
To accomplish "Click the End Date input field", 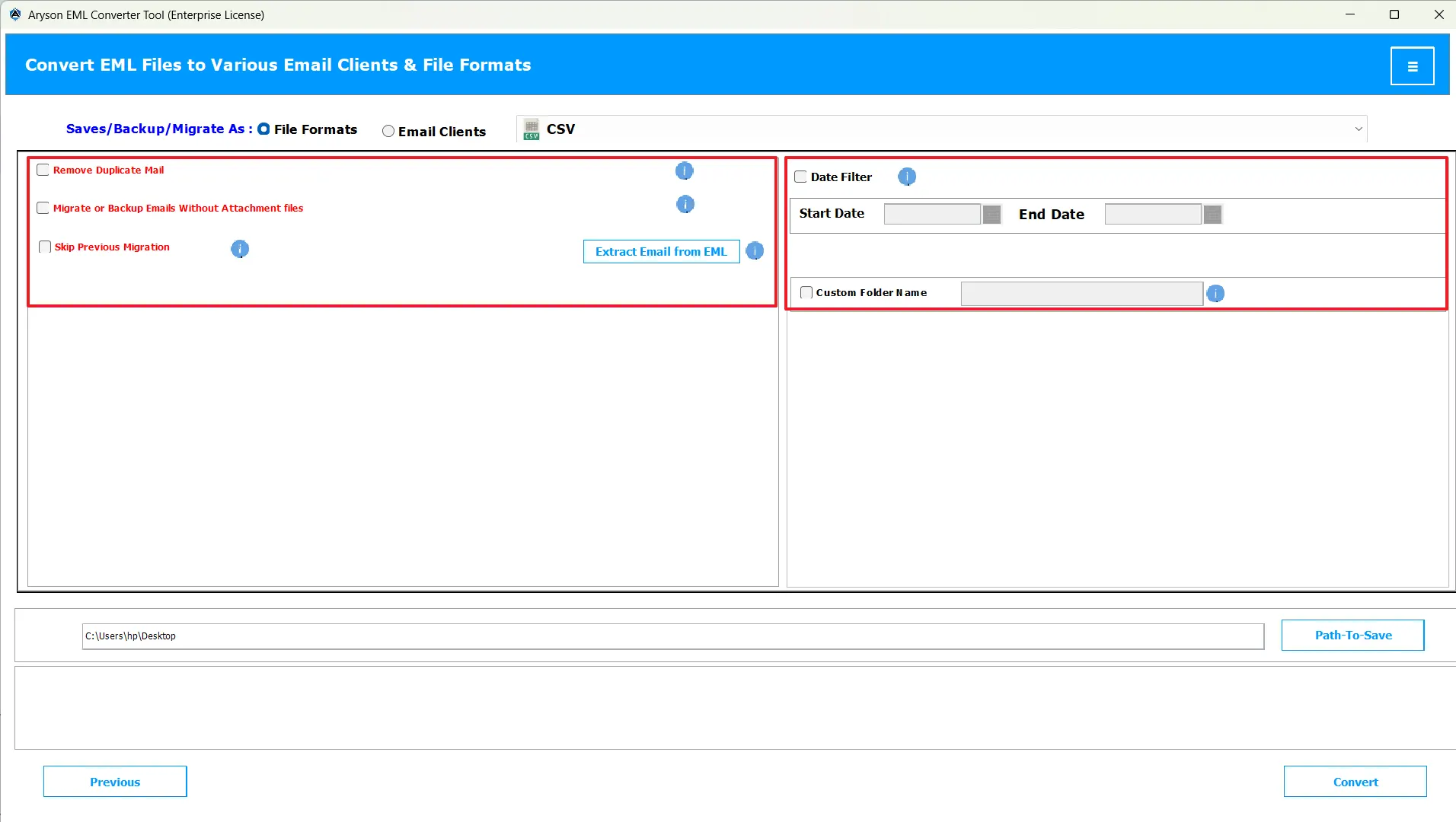I will (1153, 215).
